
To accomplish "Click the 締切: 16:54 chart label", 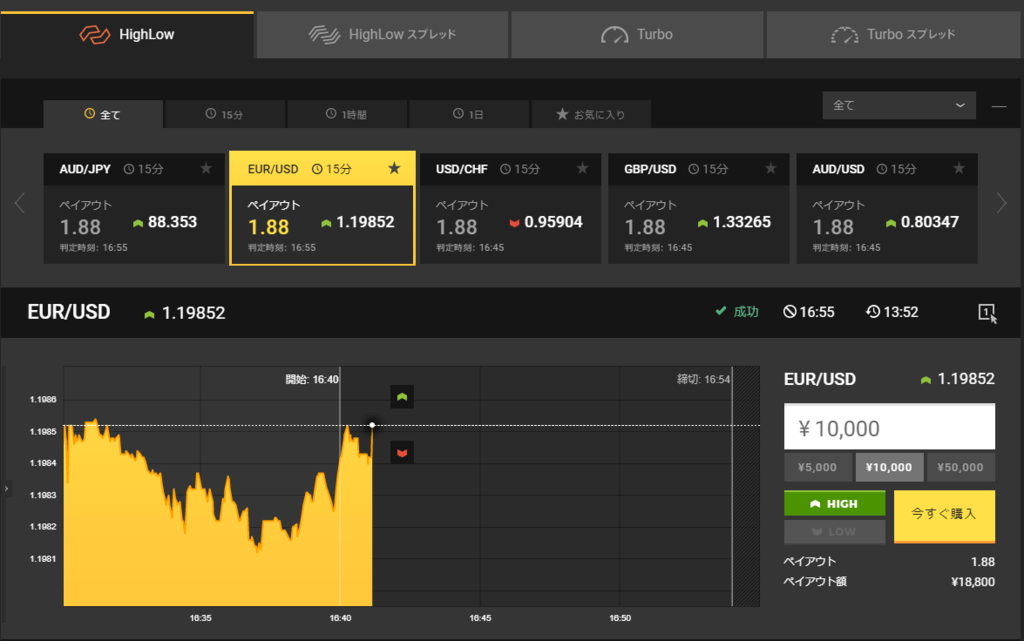I will 703,379.
